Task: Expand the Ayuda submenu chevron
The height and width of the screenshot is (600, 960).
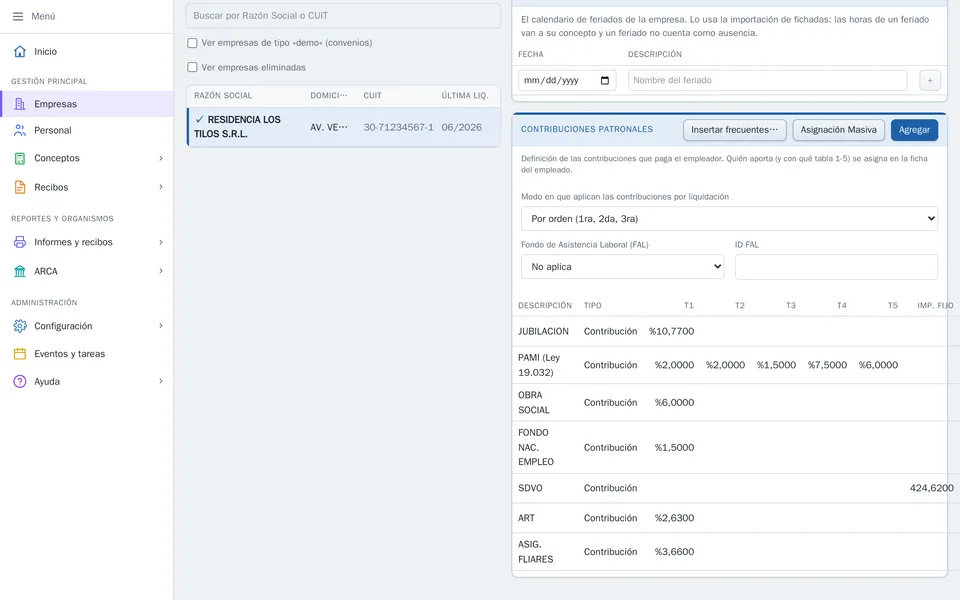Action: [x=161, y=381]
